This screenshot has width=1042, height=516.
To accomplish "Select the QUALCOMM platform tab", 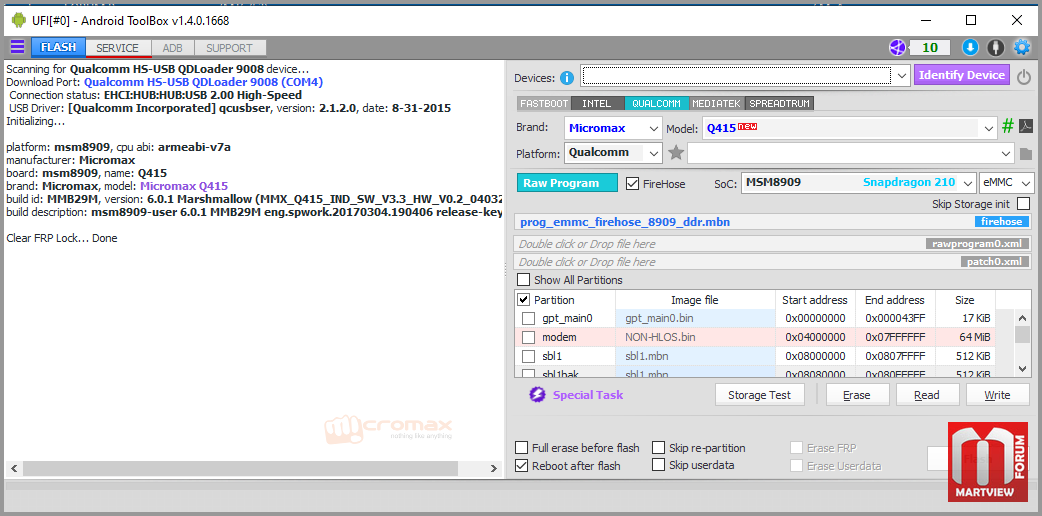I will [x=656, y=104].
